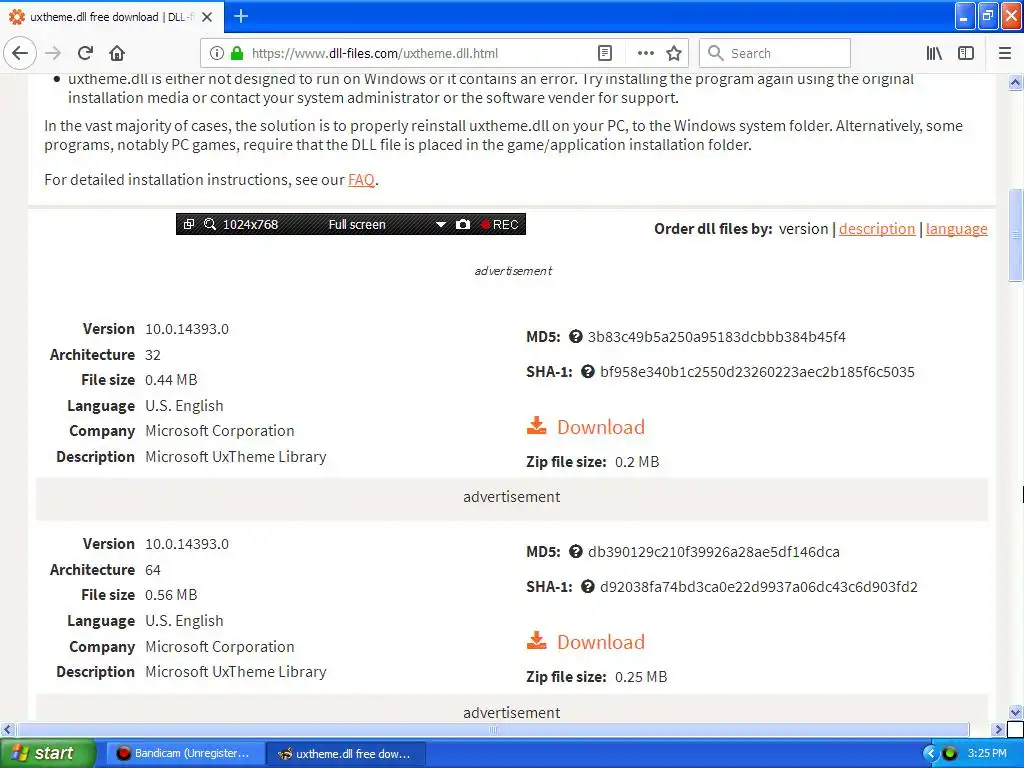
Task: Bookmark this page with the star
Action: 674,54
